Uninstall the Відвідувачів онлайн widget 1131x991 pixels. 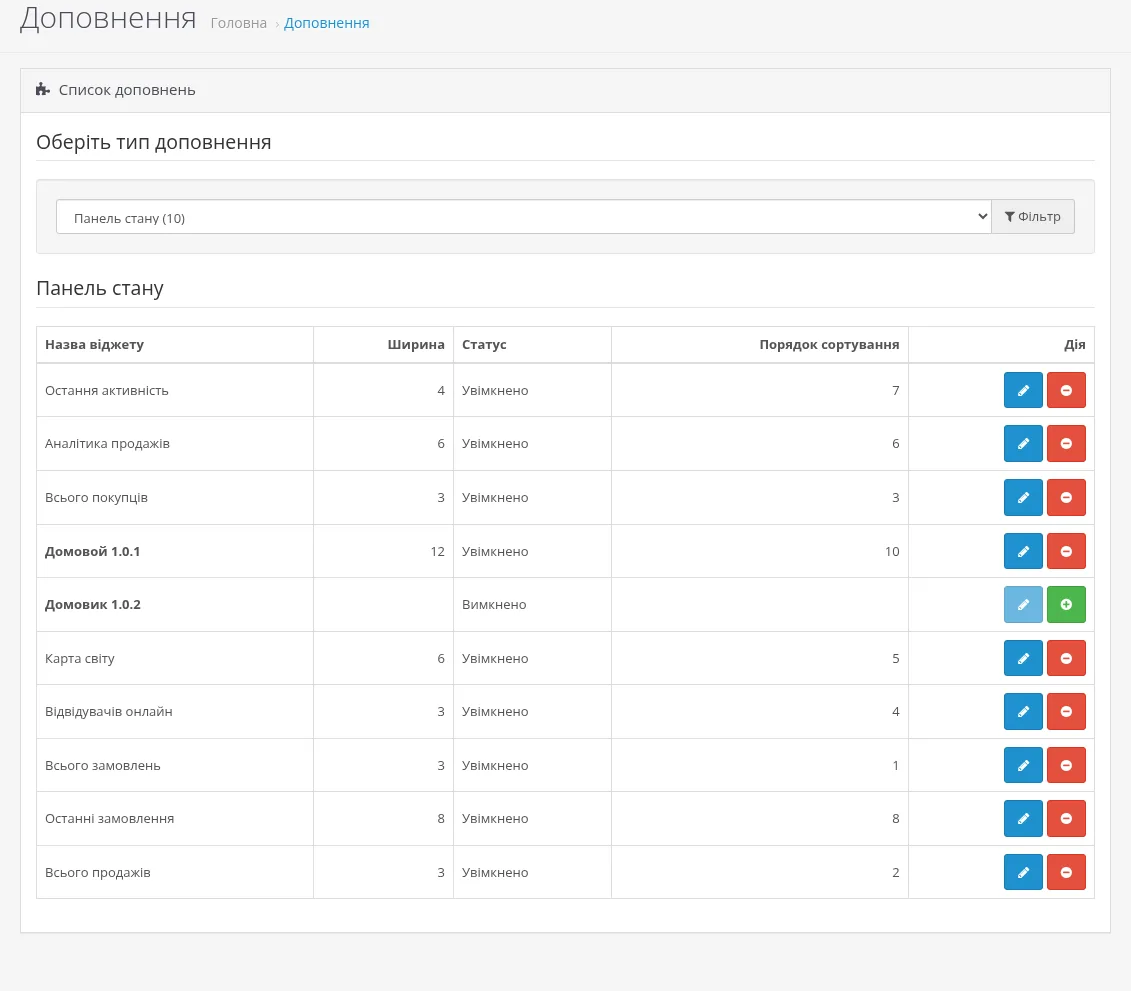coord(1066,712)
